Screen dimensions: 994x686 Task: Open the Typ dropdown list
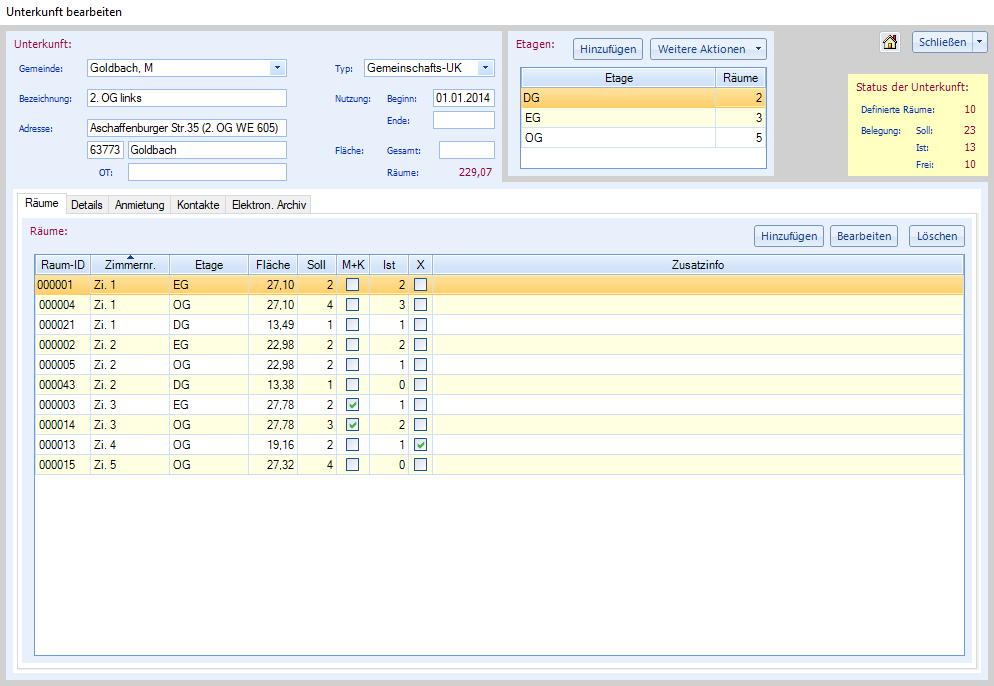[x=485, y=68]
